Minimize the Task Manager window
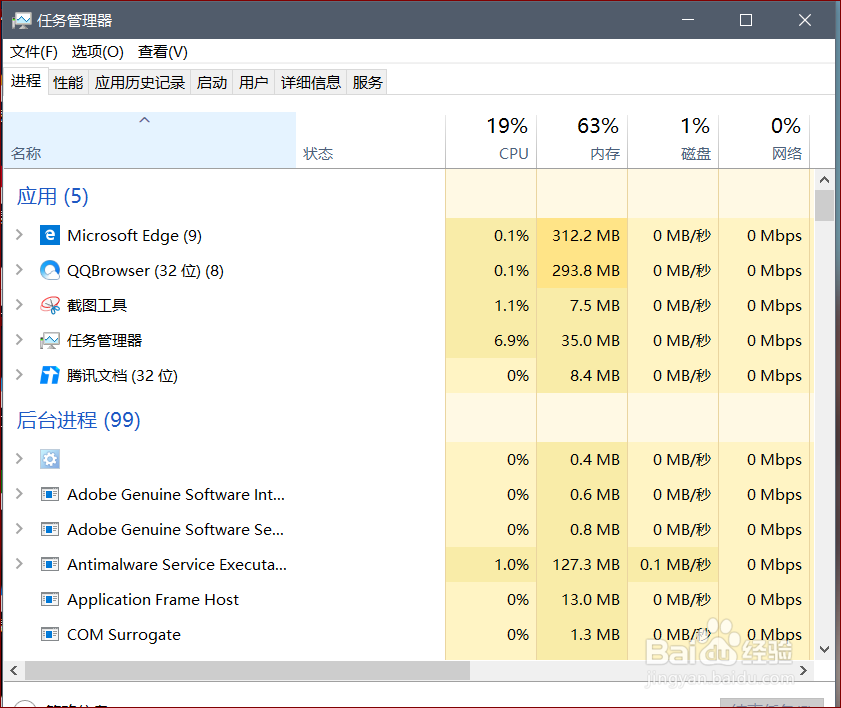841x708 pixels. [x=688, y=20]
